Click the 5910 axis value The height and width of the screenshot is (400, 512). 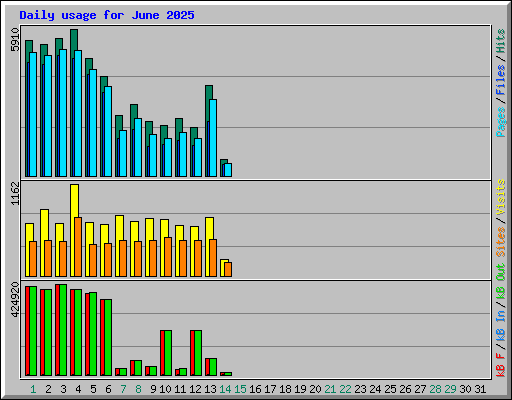(x=15, y=40)
